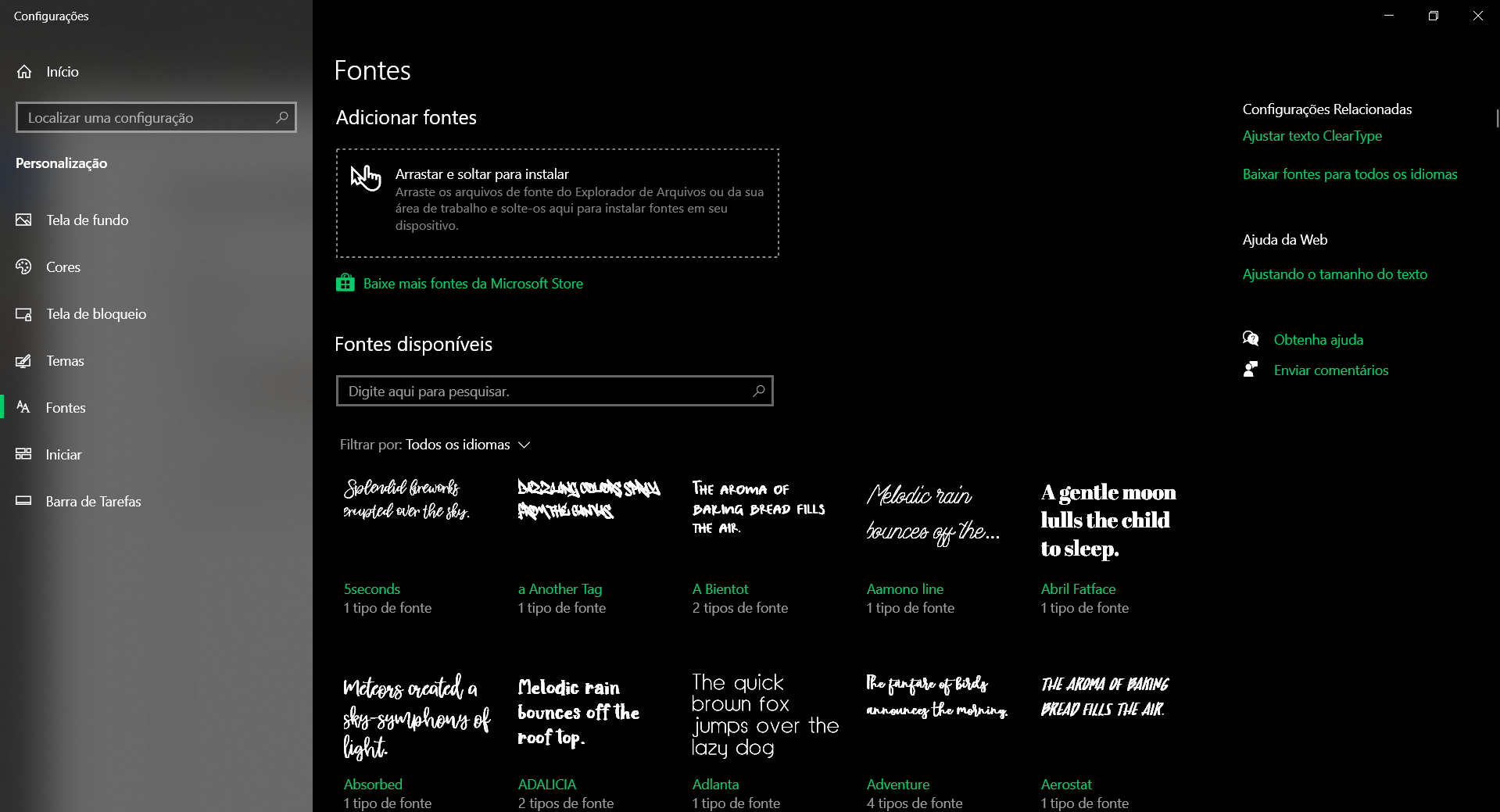Click the drag-and-drop hand icon

click(365, 178)
